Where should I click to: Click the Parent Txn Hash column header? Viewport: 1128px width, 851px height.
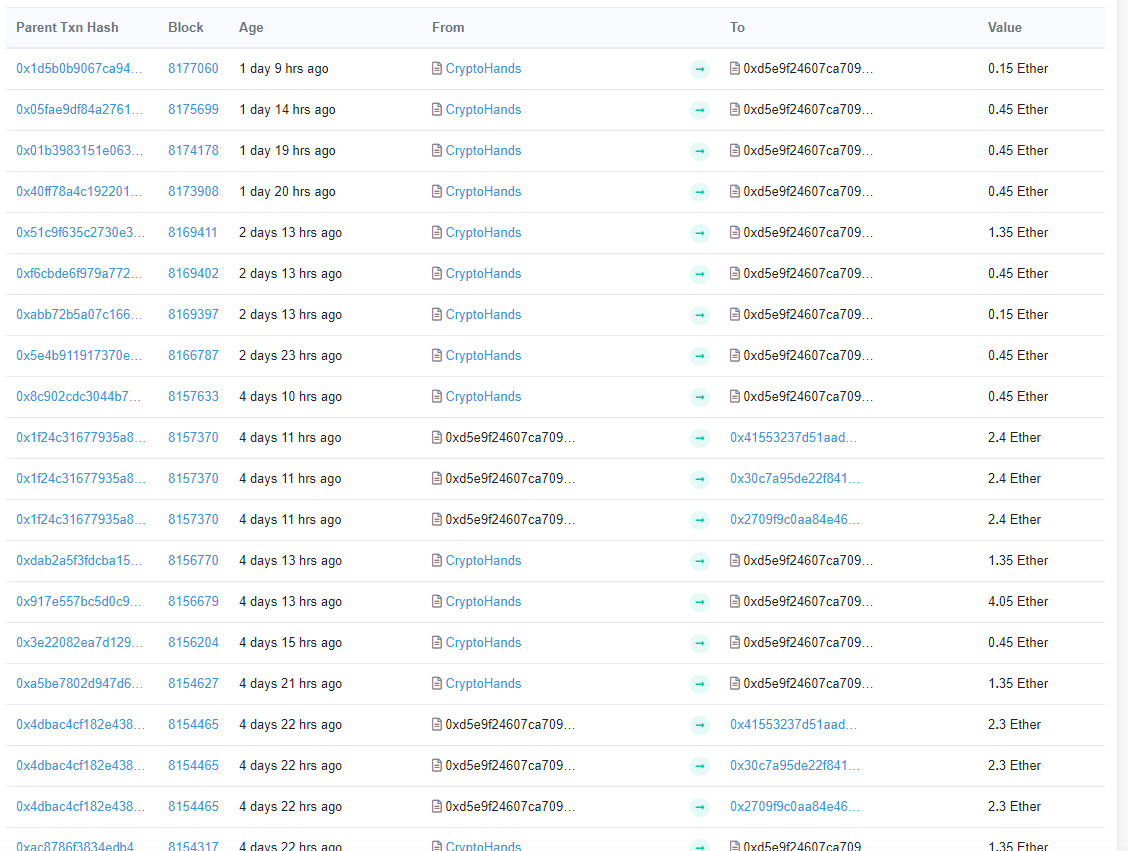(67, 27)
